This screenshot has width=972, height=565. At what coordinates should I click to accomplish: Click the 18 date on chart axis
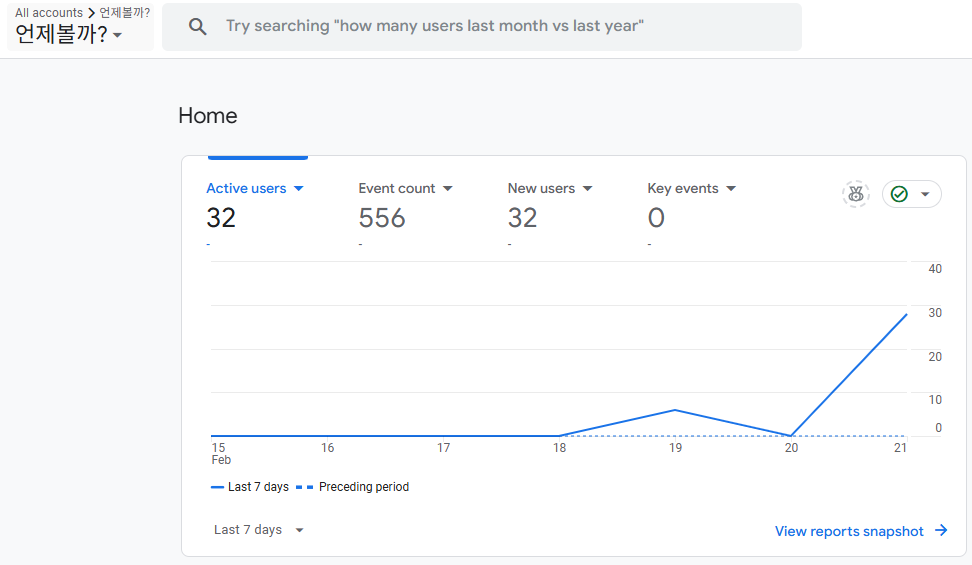(x=559, y=448)
